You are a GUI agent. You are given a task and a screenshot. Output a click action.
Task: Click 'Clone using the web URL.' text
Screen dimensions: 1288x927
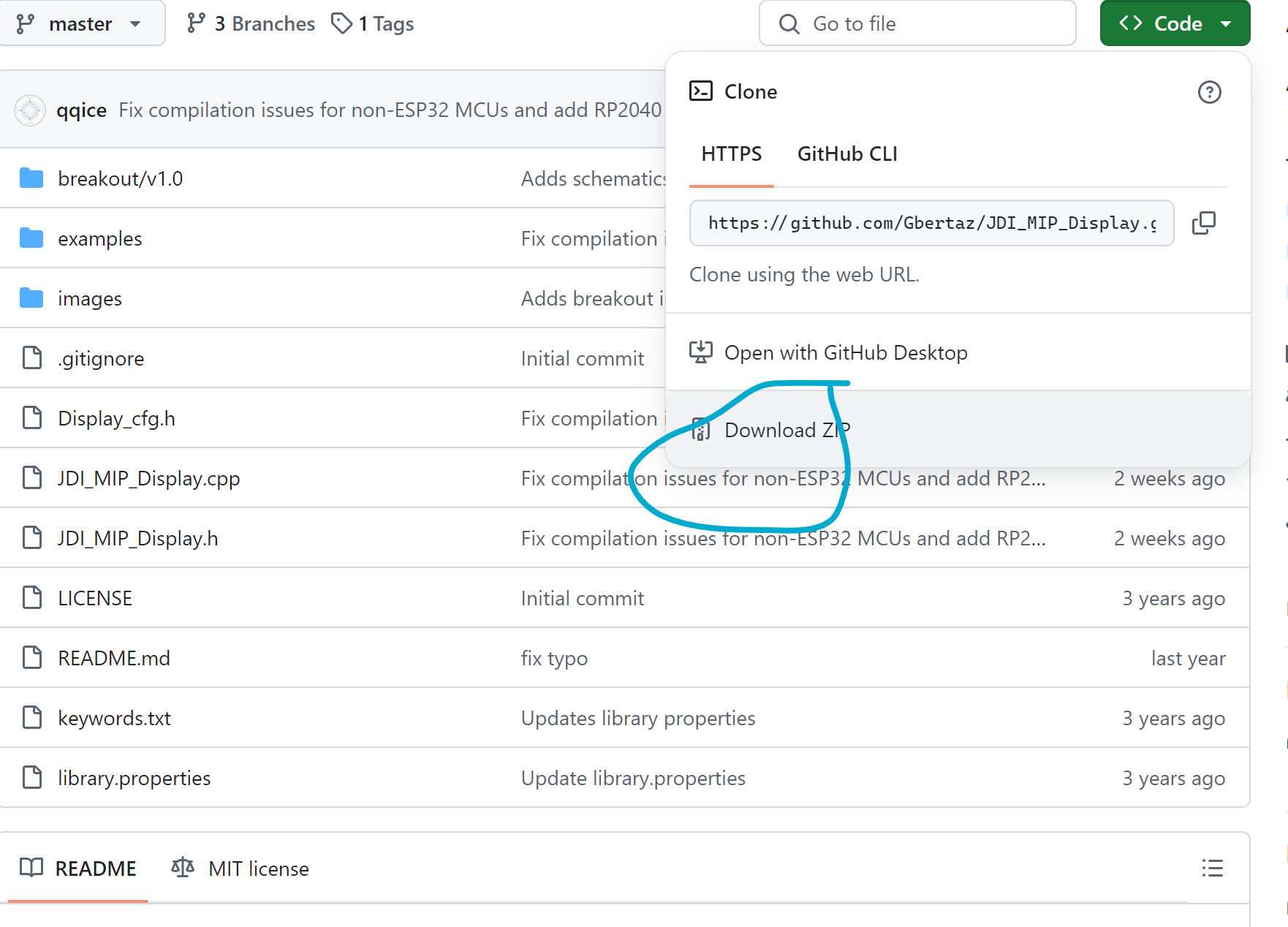point(804,274)
